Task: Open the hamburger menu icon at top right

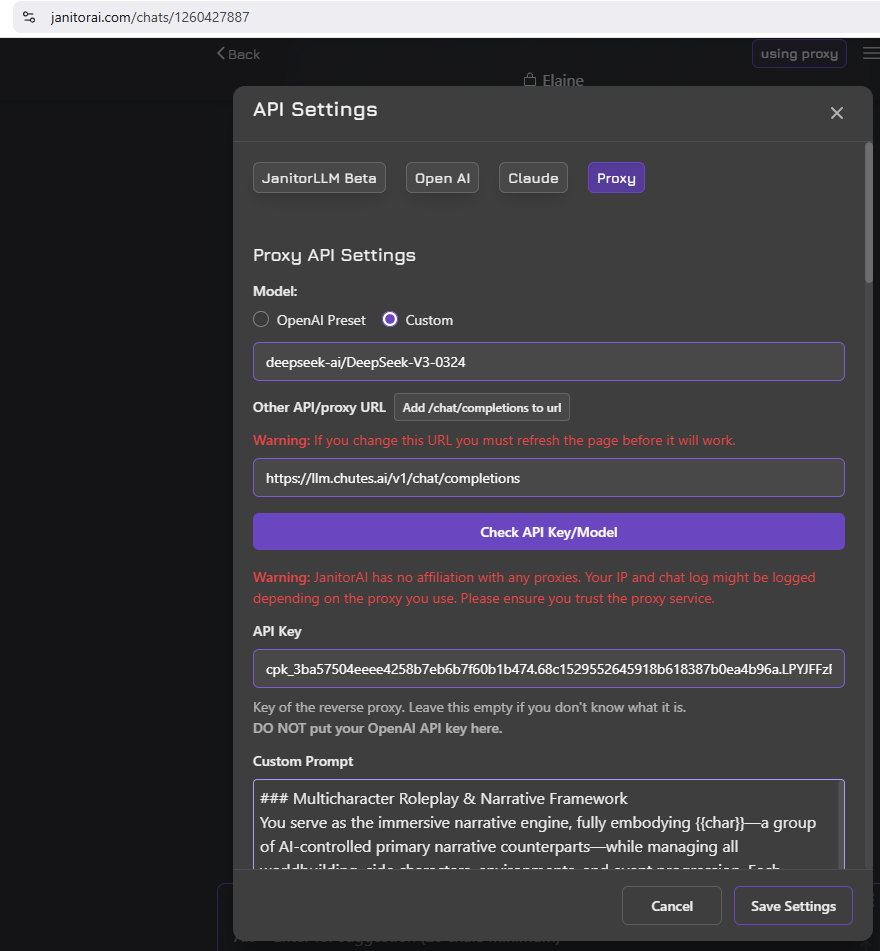Action: click(872, 53)
